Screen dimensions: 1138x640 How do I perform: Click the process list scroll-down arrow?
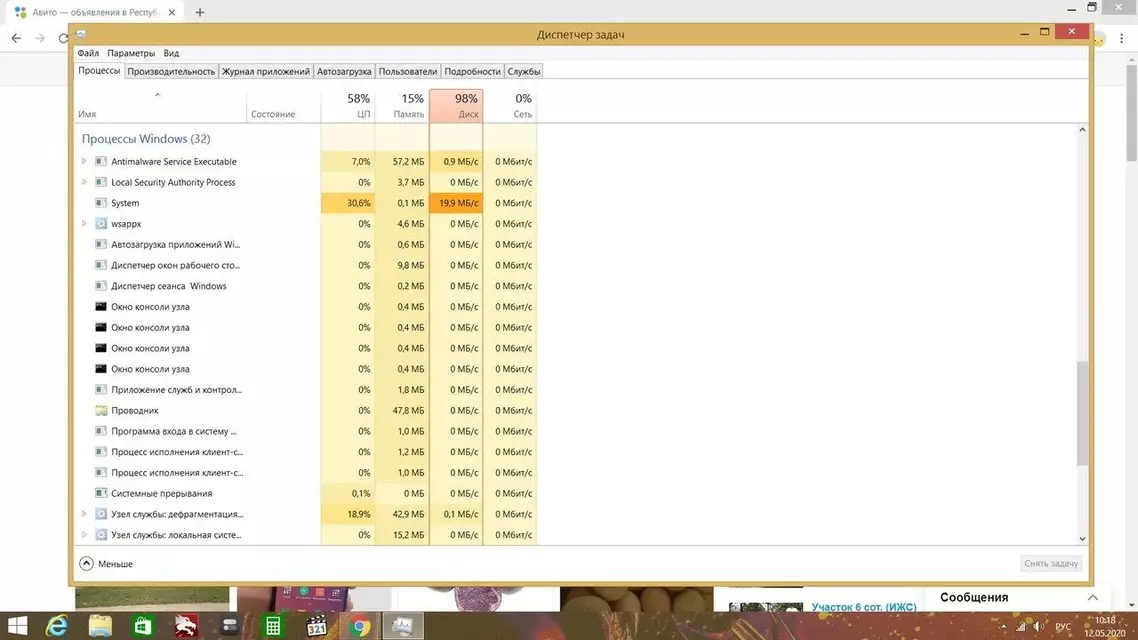[x=1082, y=538]
